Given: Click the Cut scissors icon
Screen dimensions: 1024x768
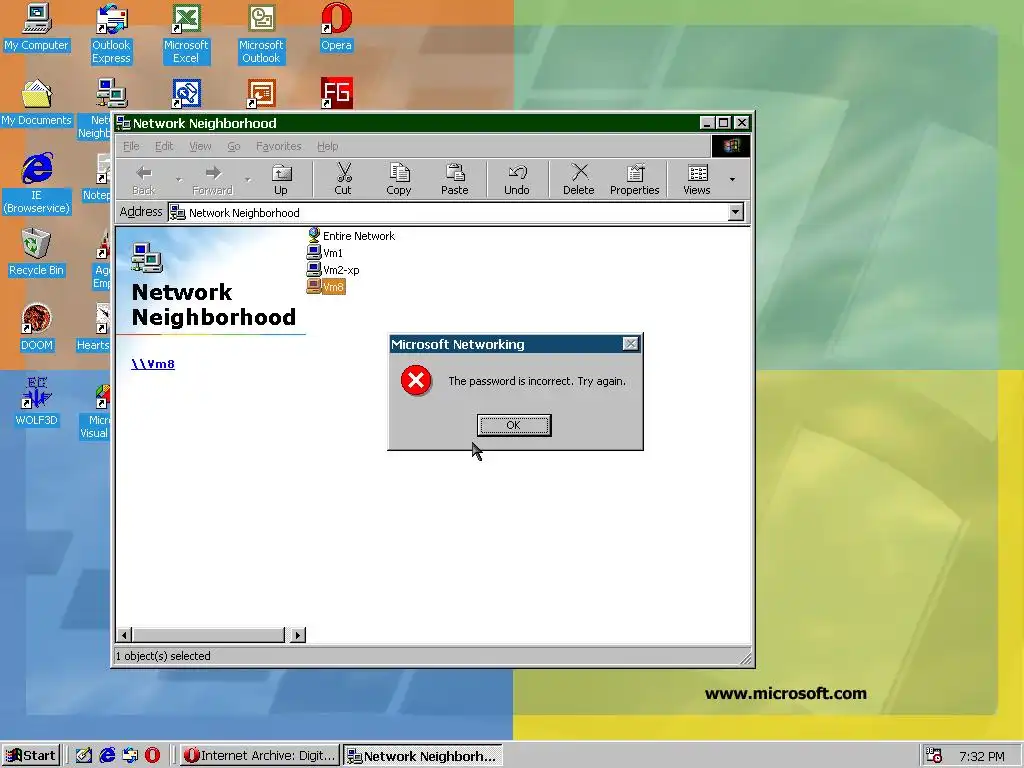Looking at the screenshot, I should pyautogui.click(x=343, y=173).
